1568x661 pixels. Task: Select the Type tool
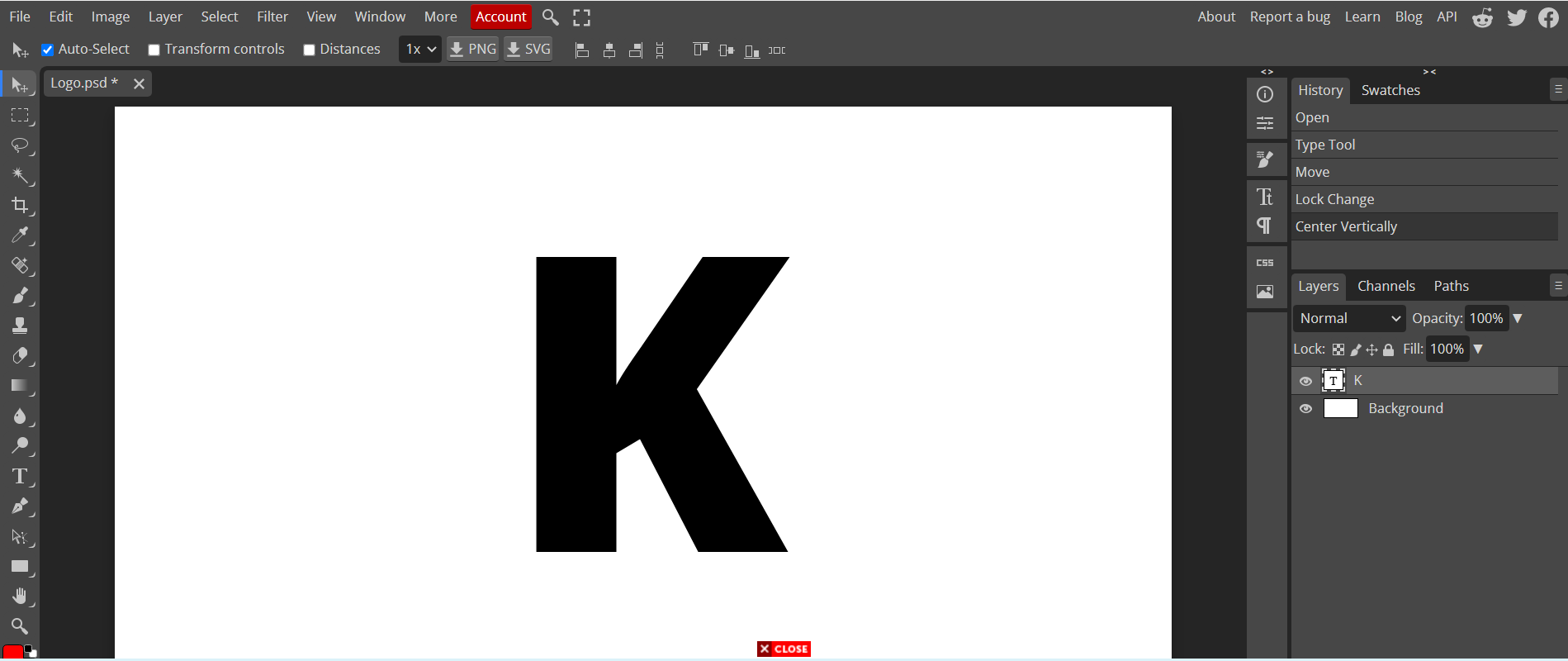20,476
